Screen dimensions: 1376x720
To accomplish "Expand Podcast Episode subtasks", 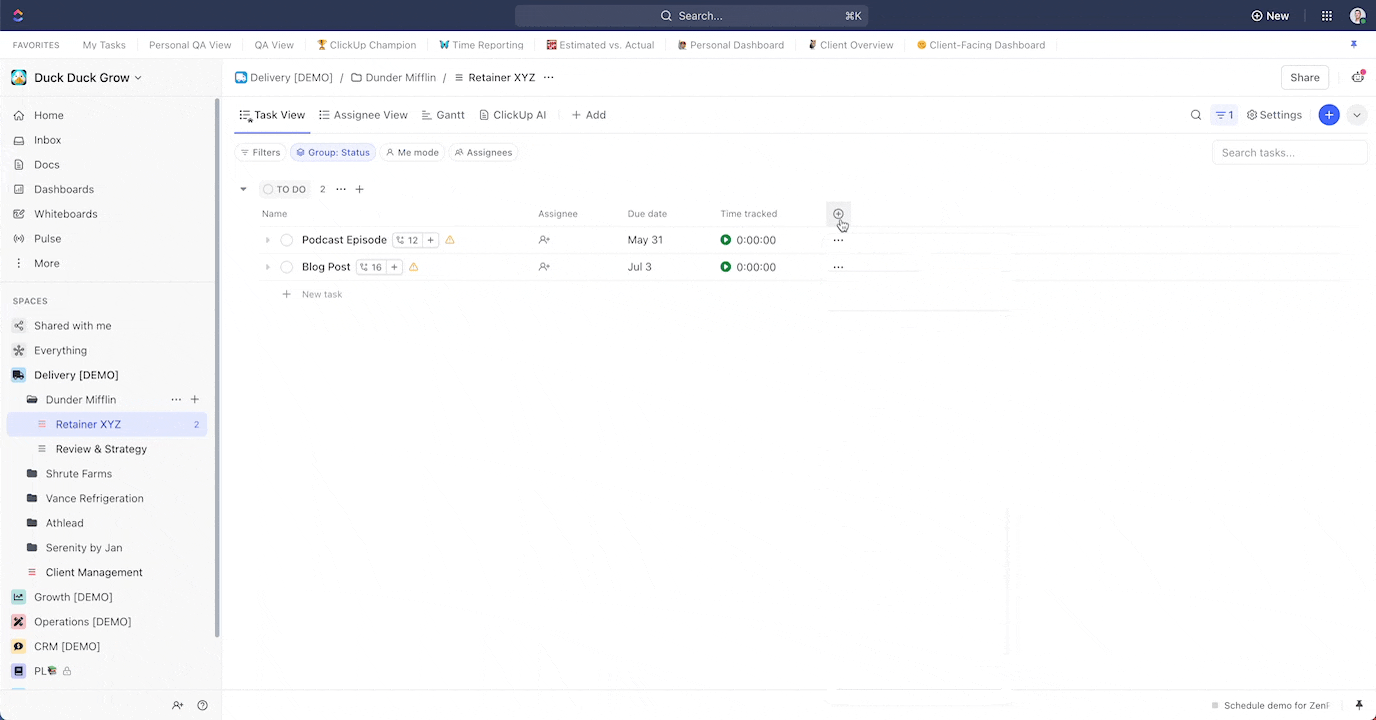I will (x=267, y=240).
